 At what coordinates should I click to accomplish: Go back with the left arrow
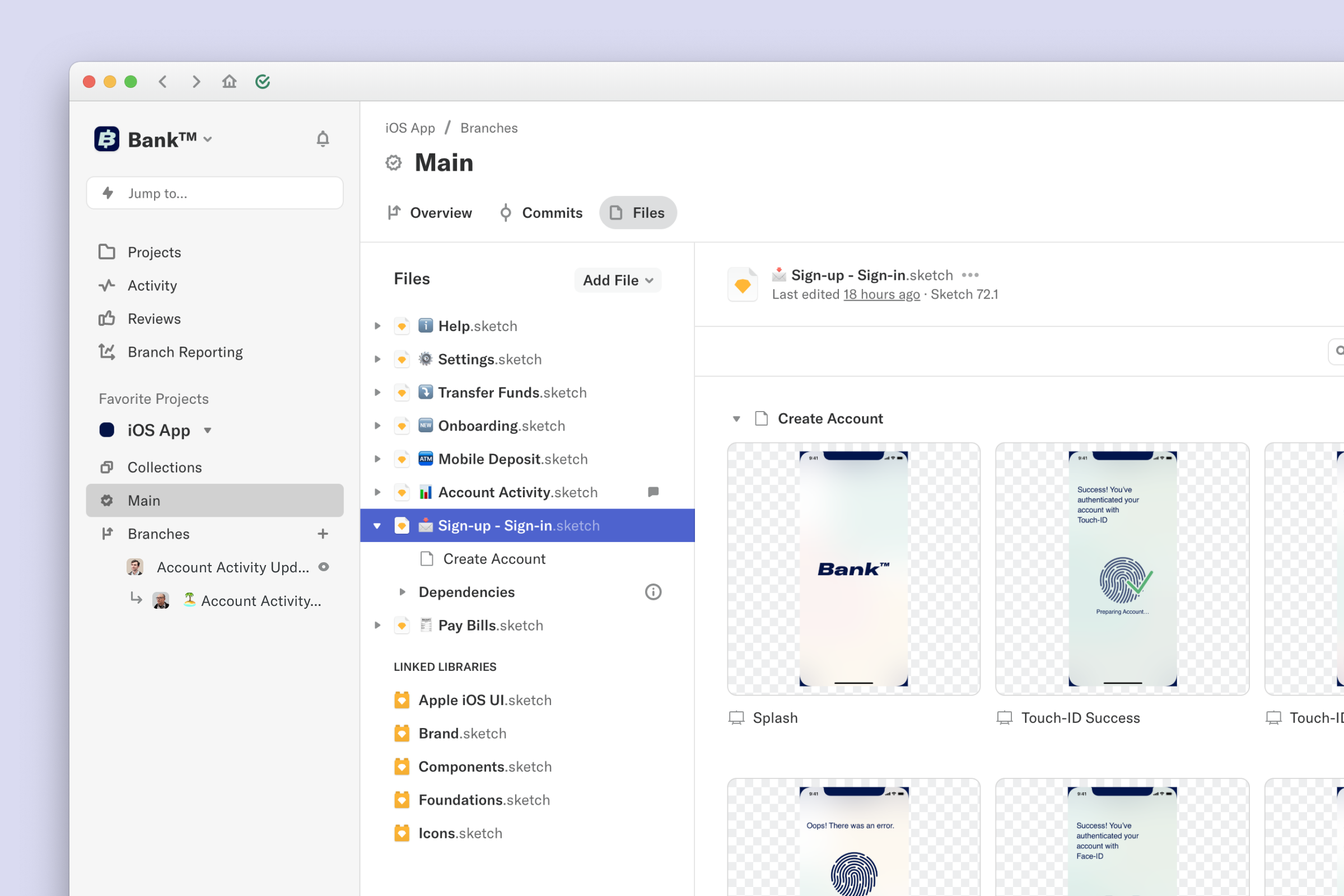coord(163,82)
